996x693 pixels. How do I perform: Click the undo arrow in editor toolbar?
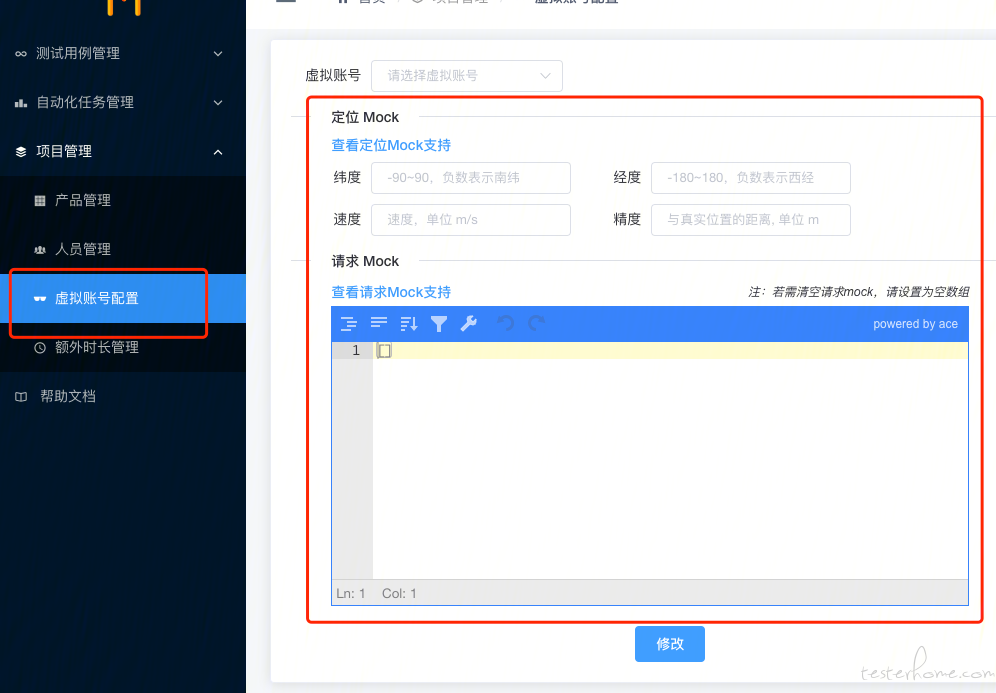coord(506,324)
